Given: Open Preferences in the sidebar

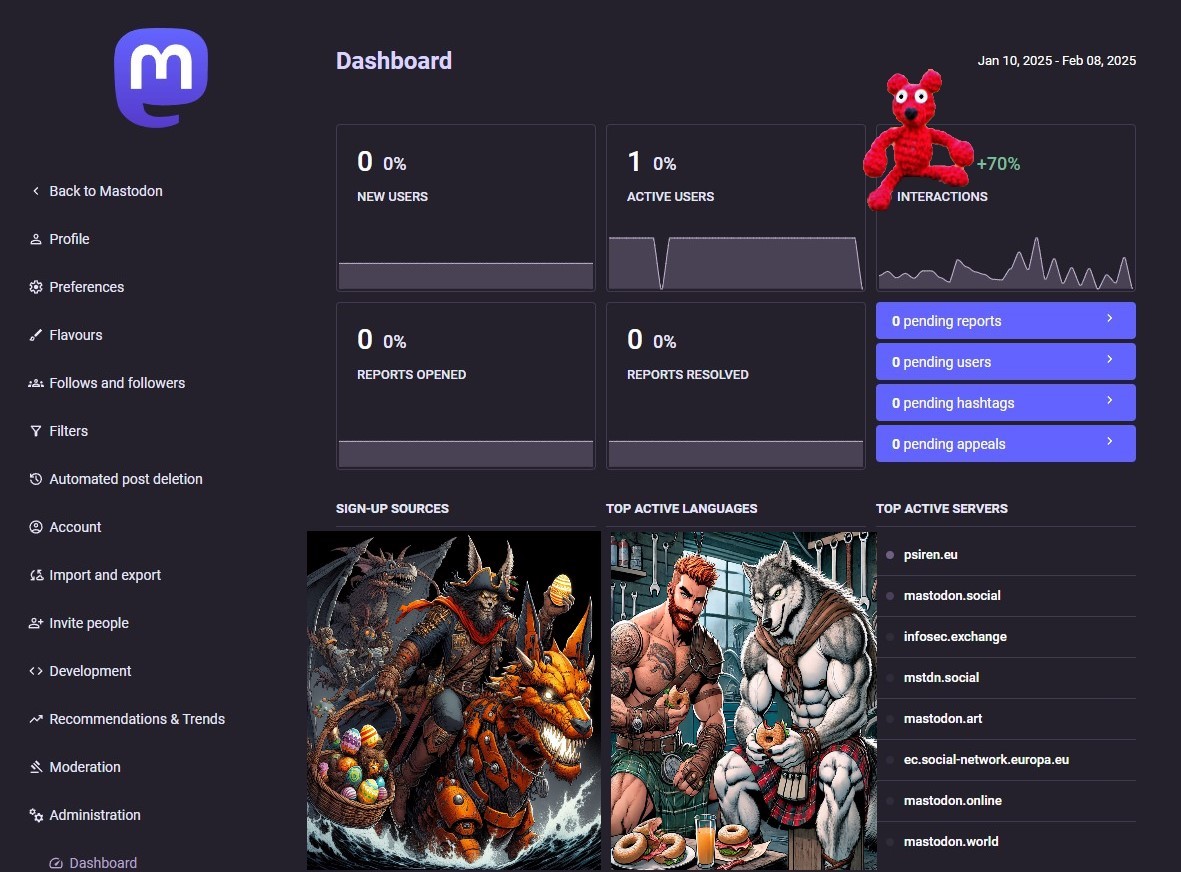Looking at the screenshot, I should click(x=87, y=288).
